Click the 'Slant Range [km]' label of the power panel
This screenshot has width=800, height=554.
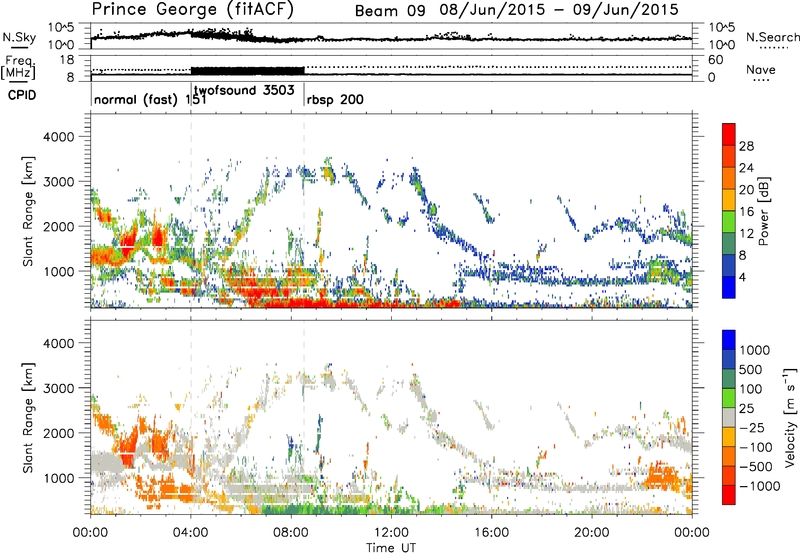(28, 211)
